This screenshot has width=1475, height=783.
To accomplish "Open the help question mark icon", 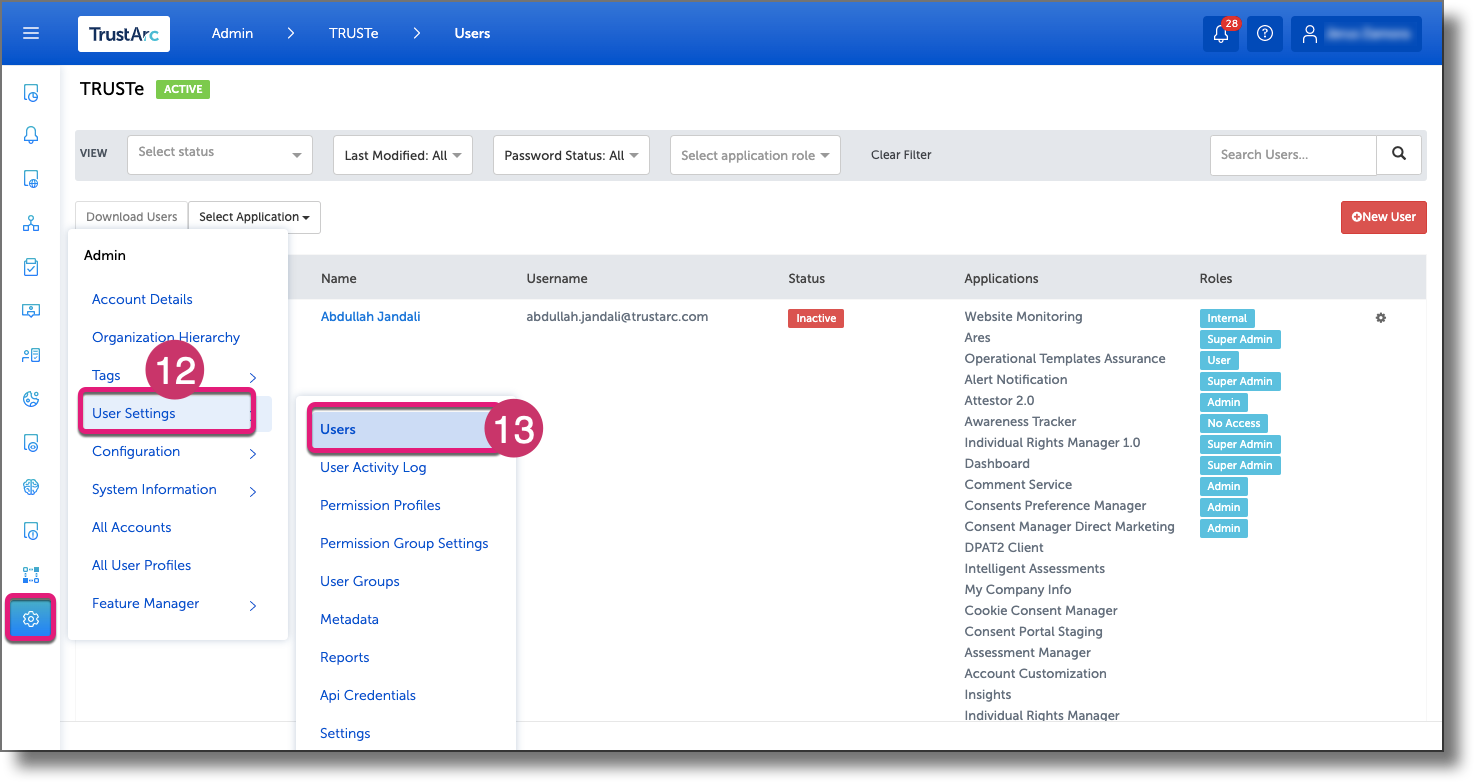I will tap(1265, 33).
